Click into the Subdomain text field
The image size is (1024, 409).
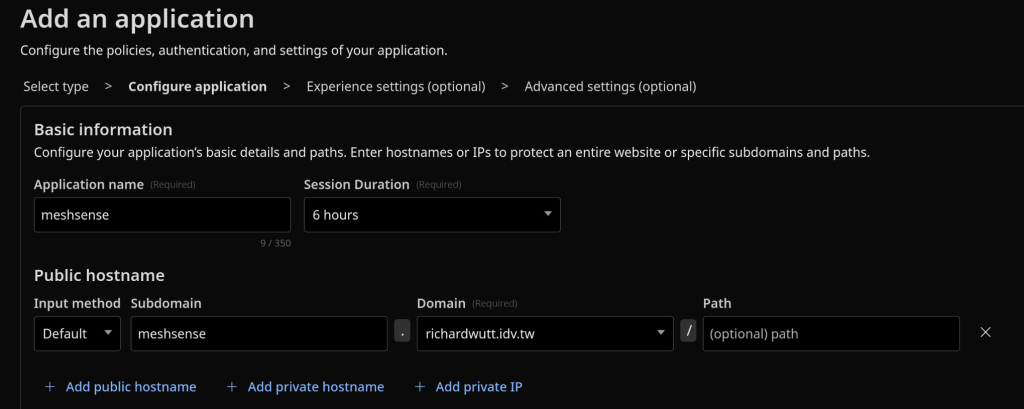[258, 333]
